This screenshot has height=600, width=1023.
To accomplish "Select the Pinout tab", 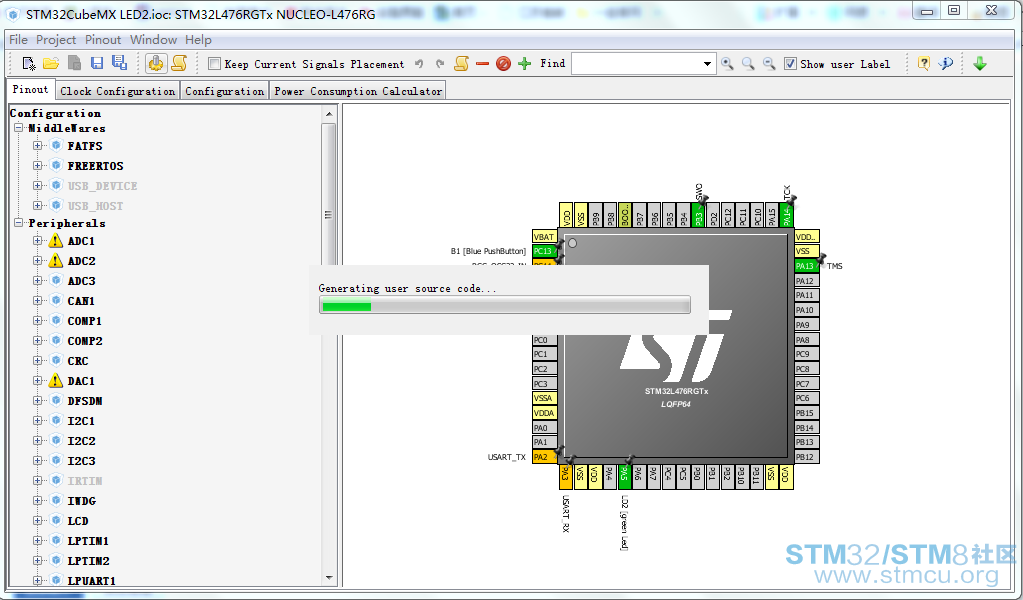I will point(31,89).
